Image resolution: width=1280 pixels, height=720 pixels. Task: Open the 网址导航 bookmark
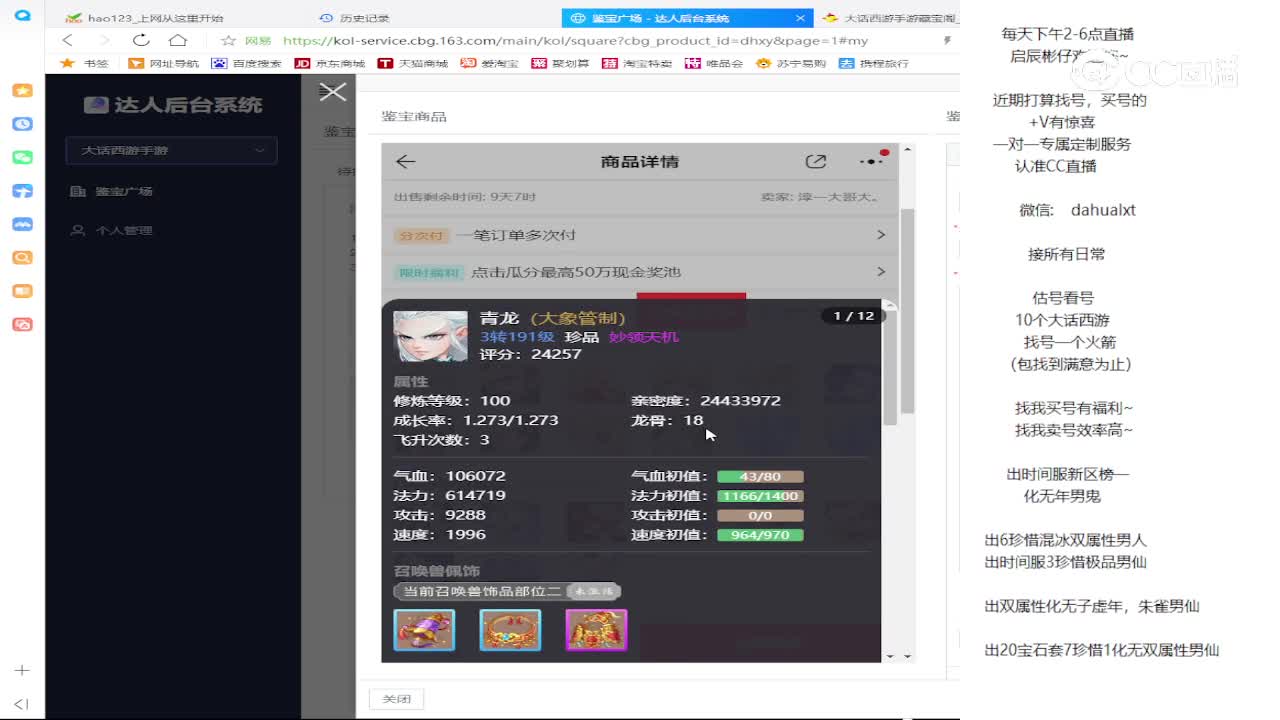[x=164, y=63]
